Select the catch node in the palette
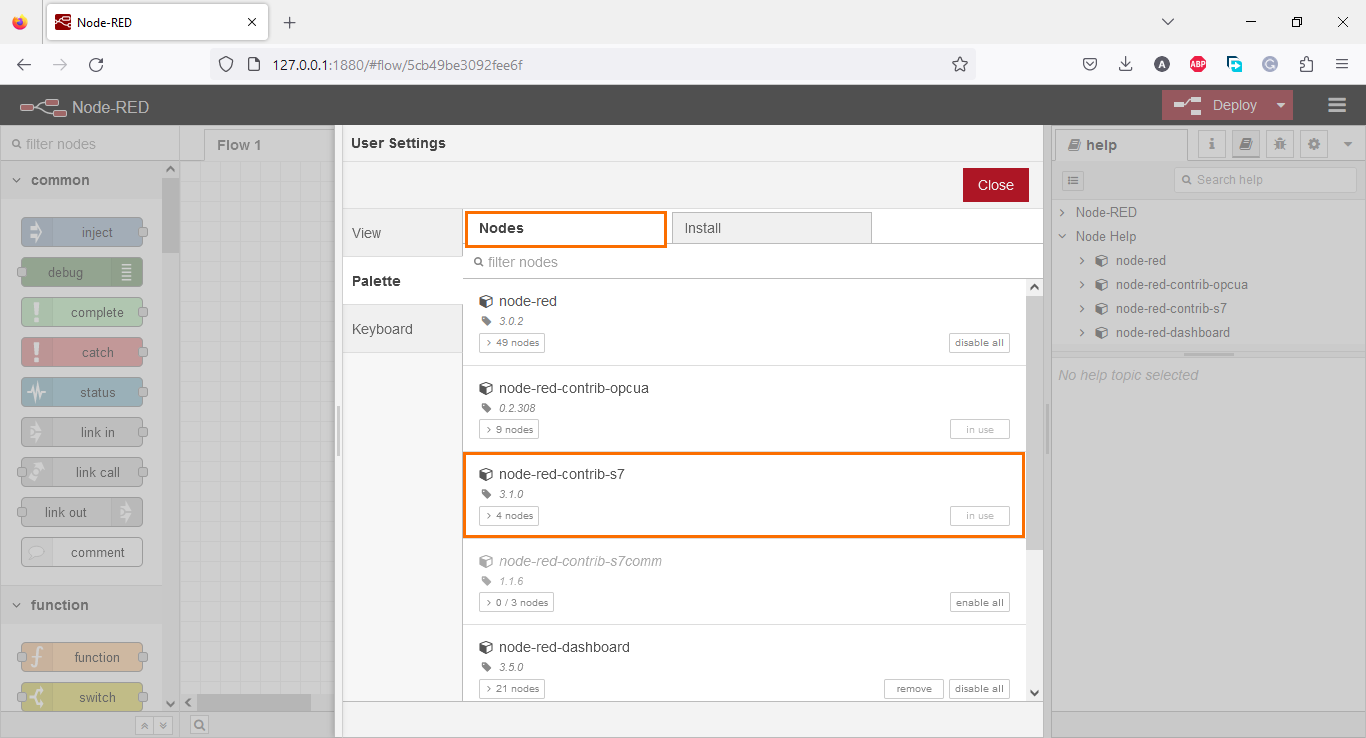Viewport: 1366px width, 738px height. (82, 351)
